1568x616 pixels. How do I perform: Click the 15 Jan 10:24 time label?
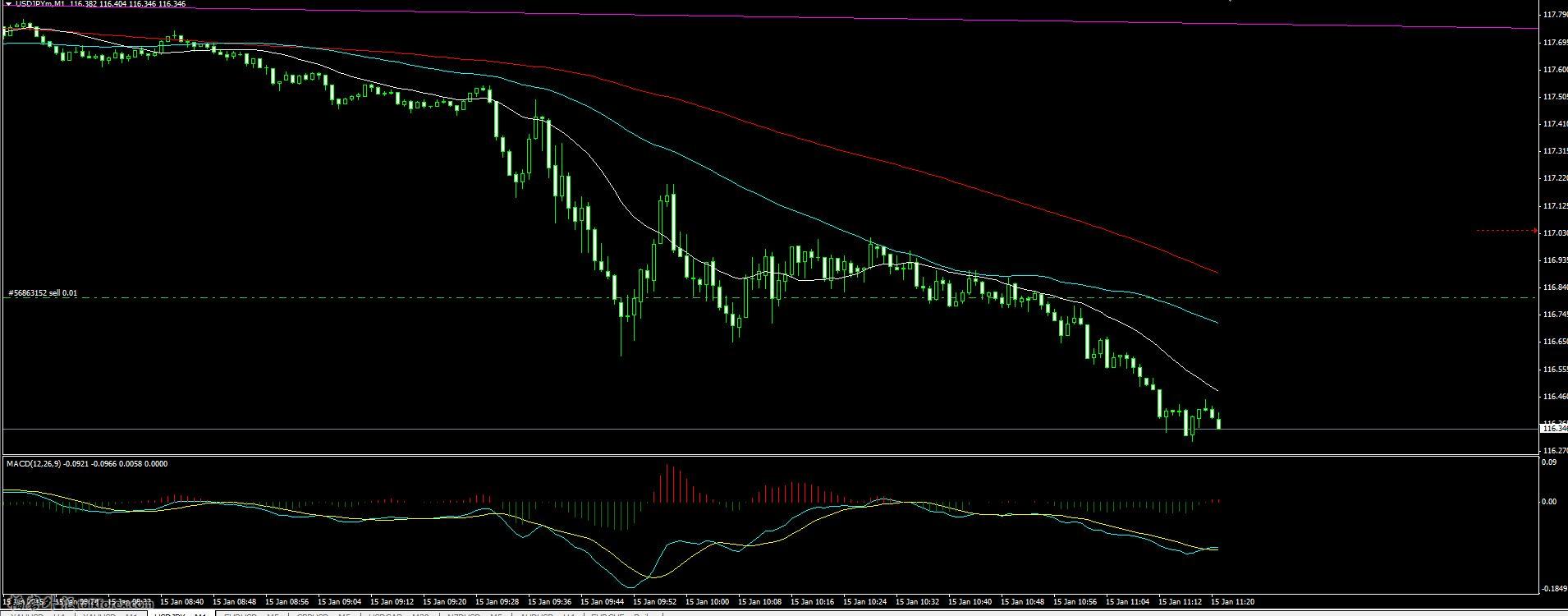click(865, 601)
